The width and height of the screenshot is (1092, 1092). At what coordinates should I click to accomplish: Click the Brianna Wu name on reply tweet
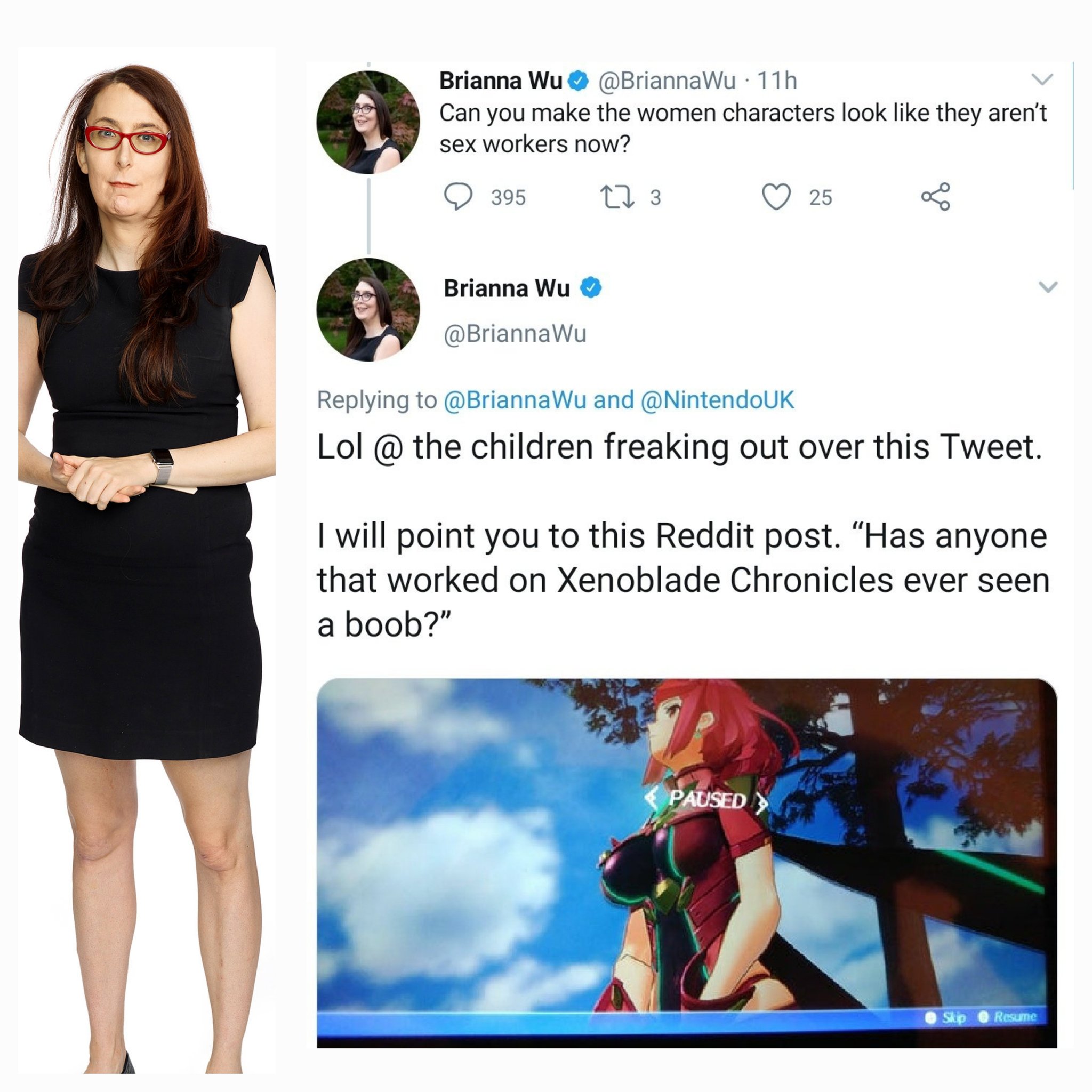pos(507,288)
